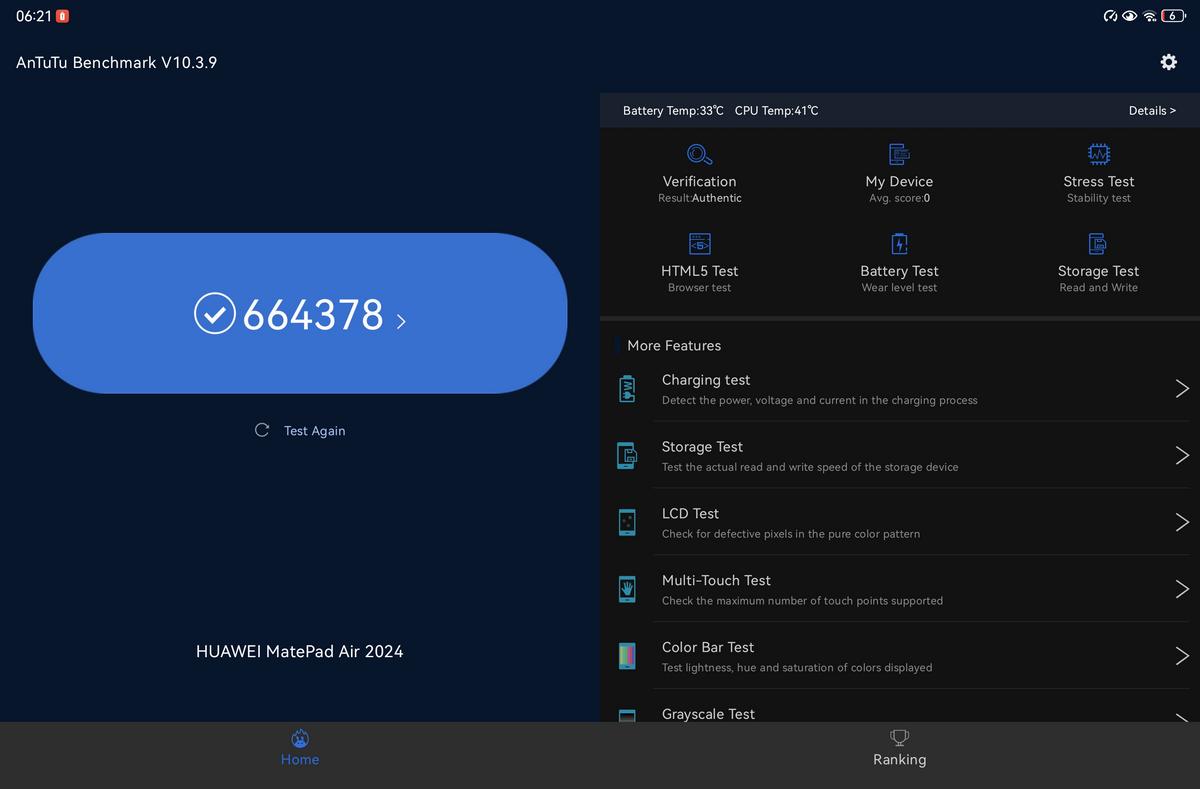Click More Features heading
The height and width of the screenshot is (789, 1200).
point(674,345)
